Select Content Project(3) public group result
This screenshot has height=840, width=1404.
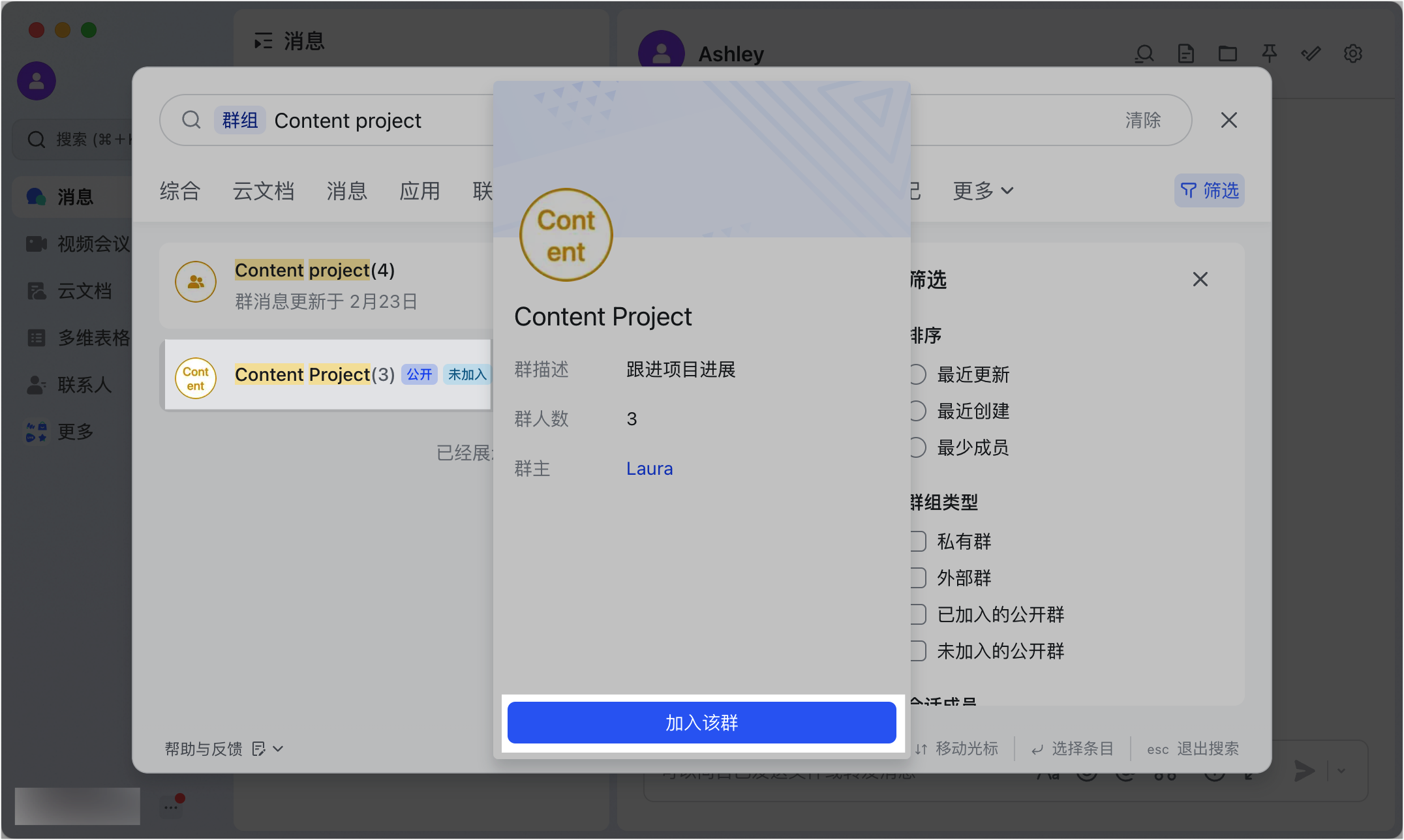point(326,375)
